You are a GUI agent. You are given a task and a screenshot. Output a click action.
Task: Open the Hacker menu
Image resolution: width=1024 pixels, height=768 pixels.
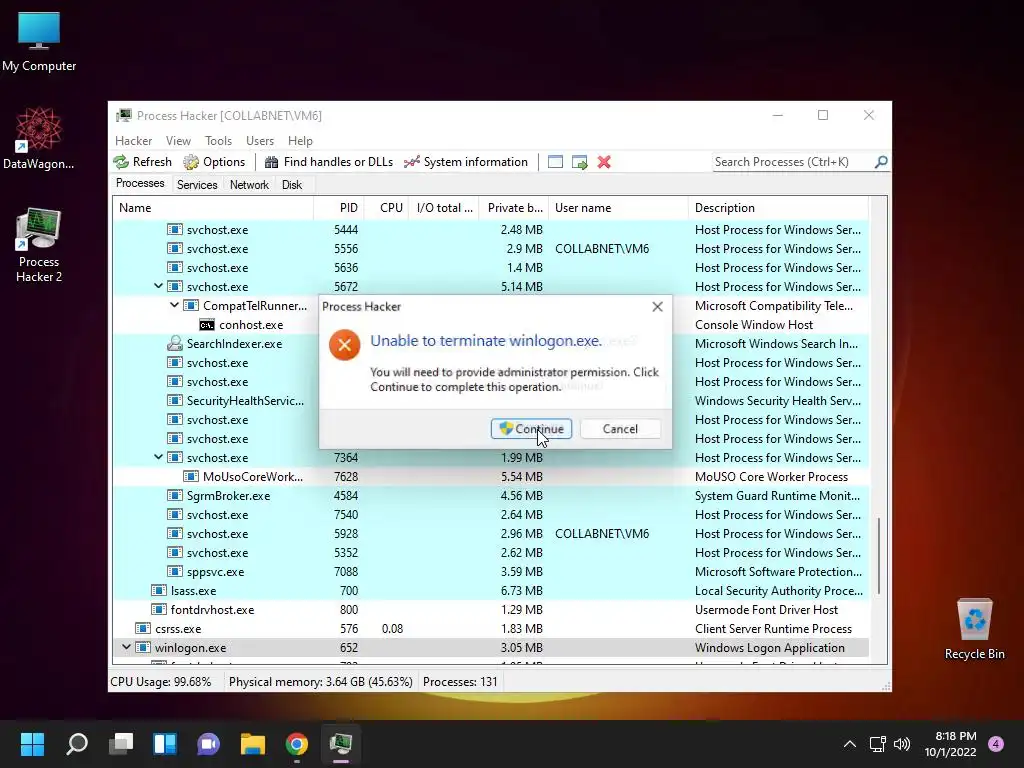point(133,140)
